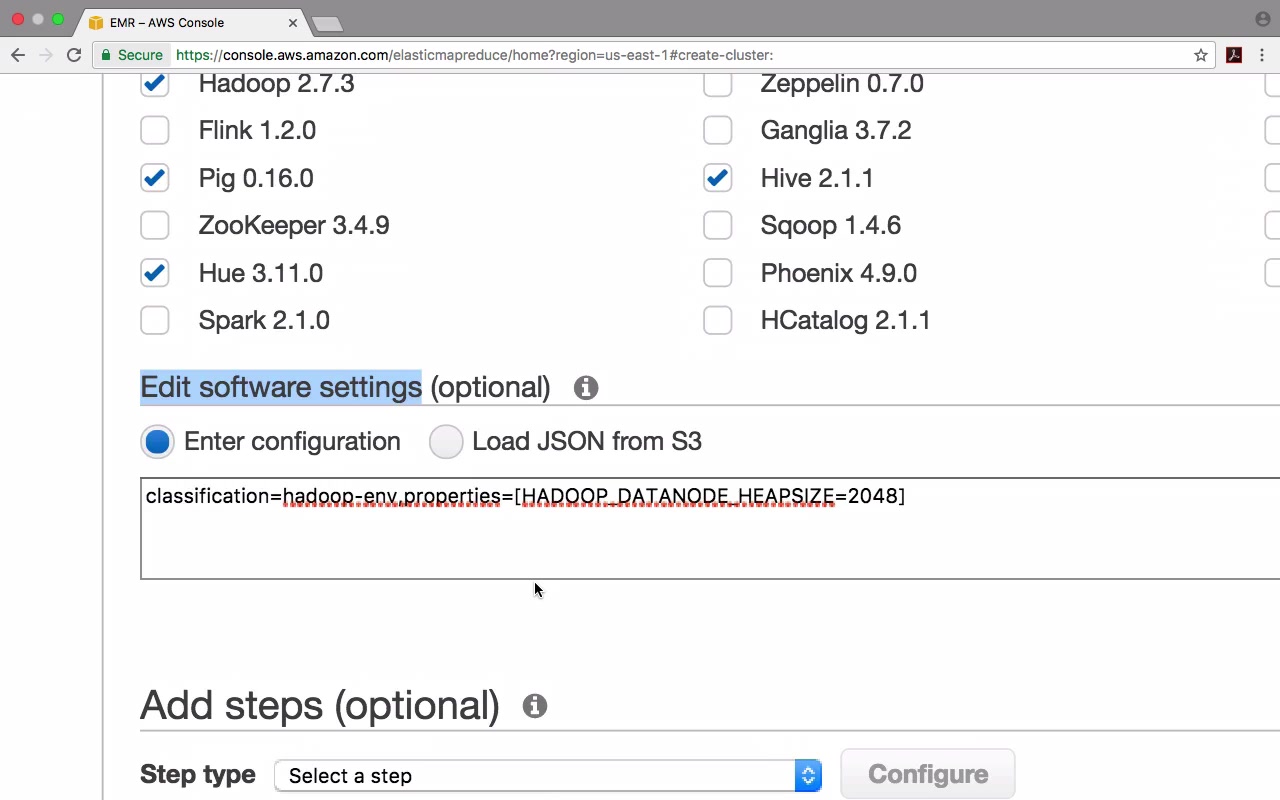Bookmark this page with the star icon
Image resolution: width=1280 pixels, height=800 pixels.
tap(1201, 55)
